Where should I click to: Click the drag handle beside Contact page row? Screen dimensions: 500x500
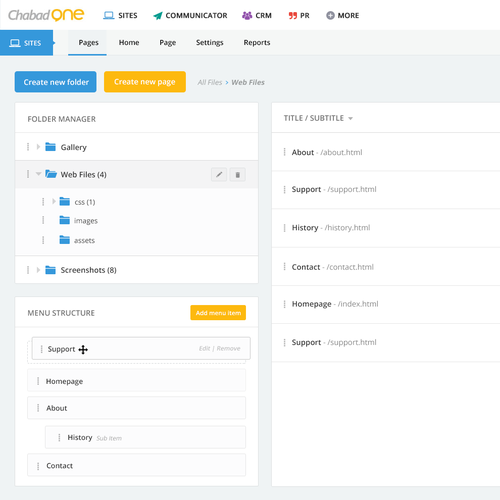click(x=284, y=267)
